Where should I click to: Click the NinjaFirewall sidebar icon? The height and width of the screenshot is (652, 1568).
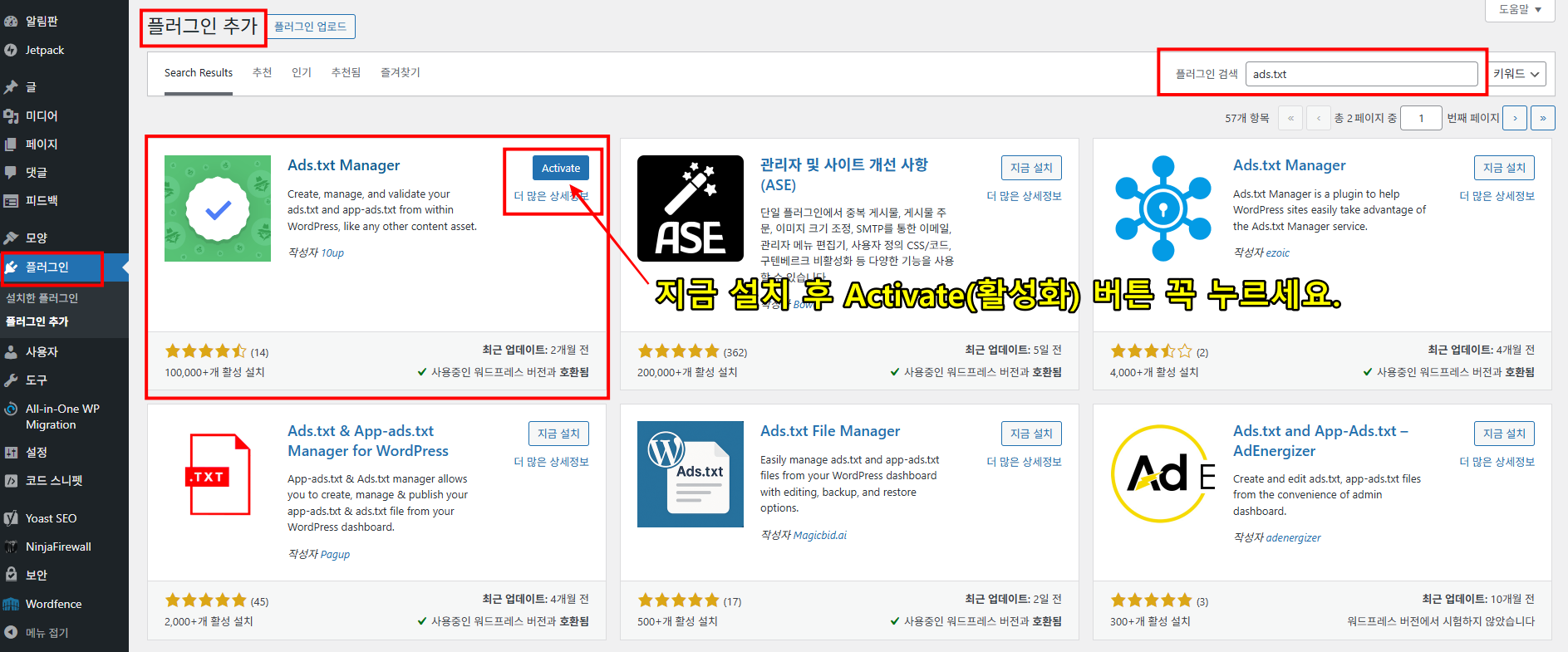(x=11, y=547)
